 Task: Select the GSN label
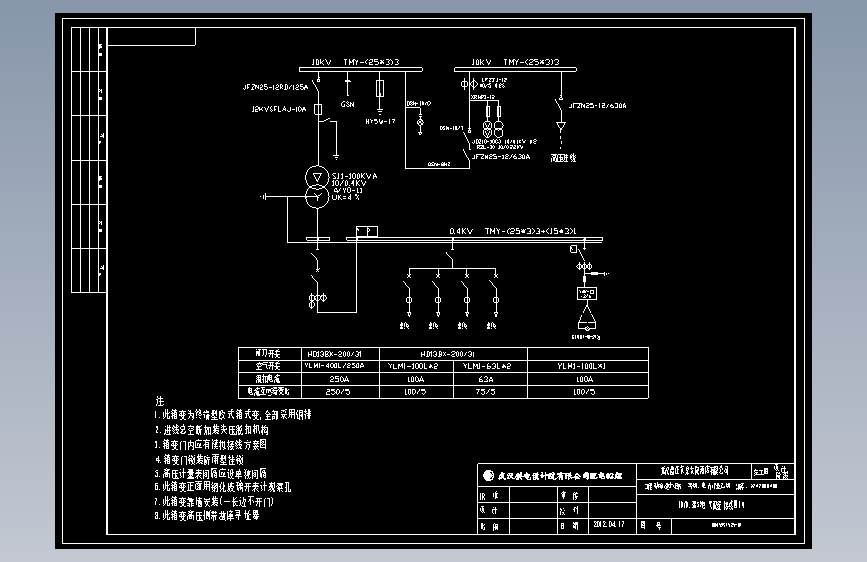[x=347, y=104]
